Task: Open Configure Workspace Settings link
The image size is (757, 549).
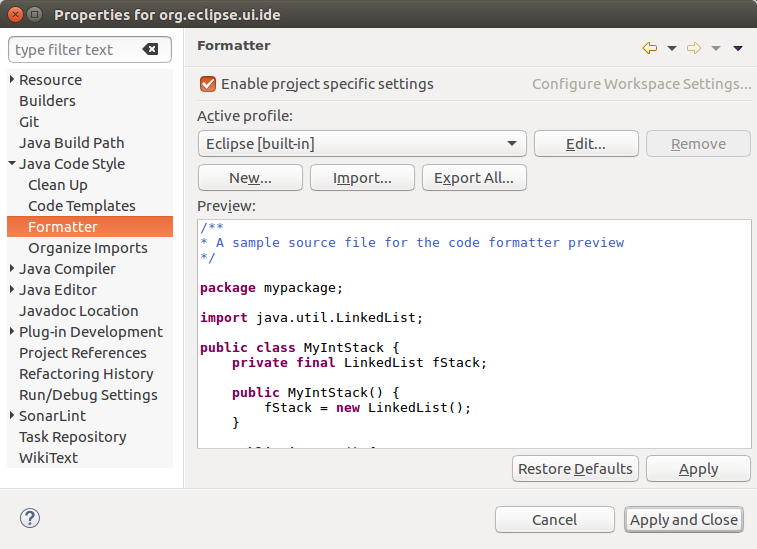Action: (x=642, y=84)
